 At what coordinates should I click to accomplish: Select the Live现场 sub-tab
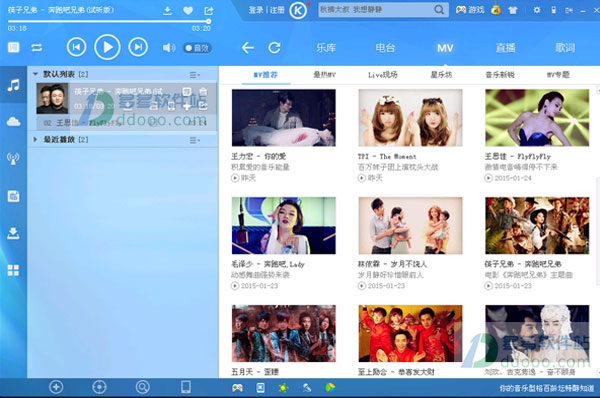(x=383, y=75)
